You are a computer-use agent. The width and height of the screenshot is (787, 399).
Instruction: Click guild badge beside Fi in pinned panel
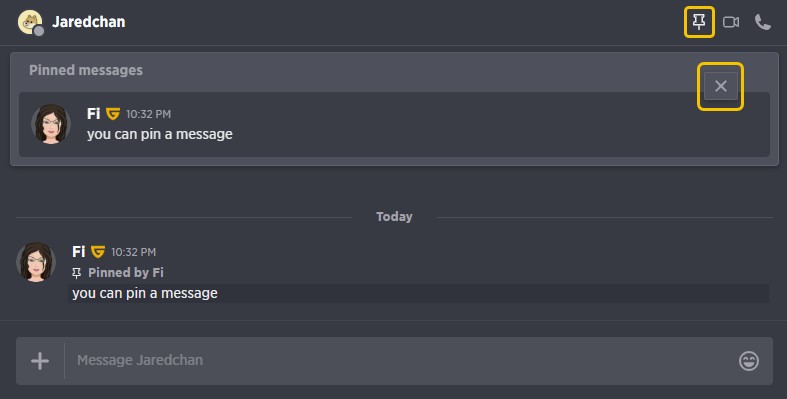coord(113,114)
